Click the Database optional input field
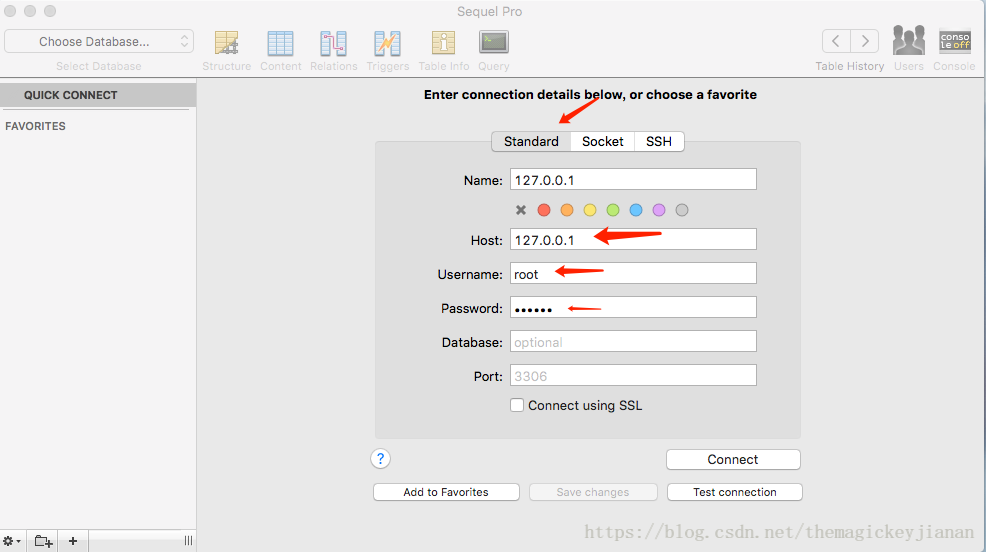The width and height of the screenshot is (986, 552). (x=633, y=341)
